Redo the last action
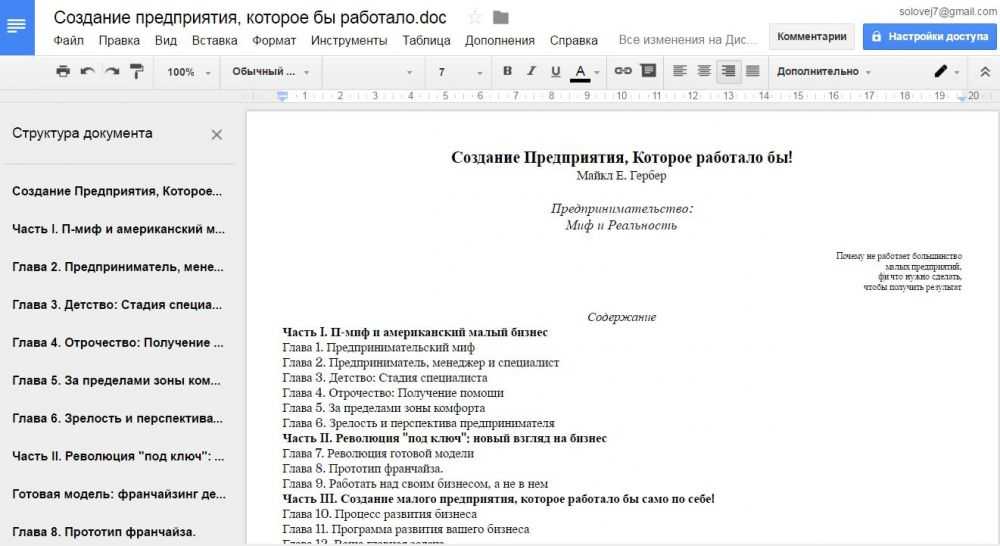This screenshot has height=546, width=1000. [x=112, y=71]
